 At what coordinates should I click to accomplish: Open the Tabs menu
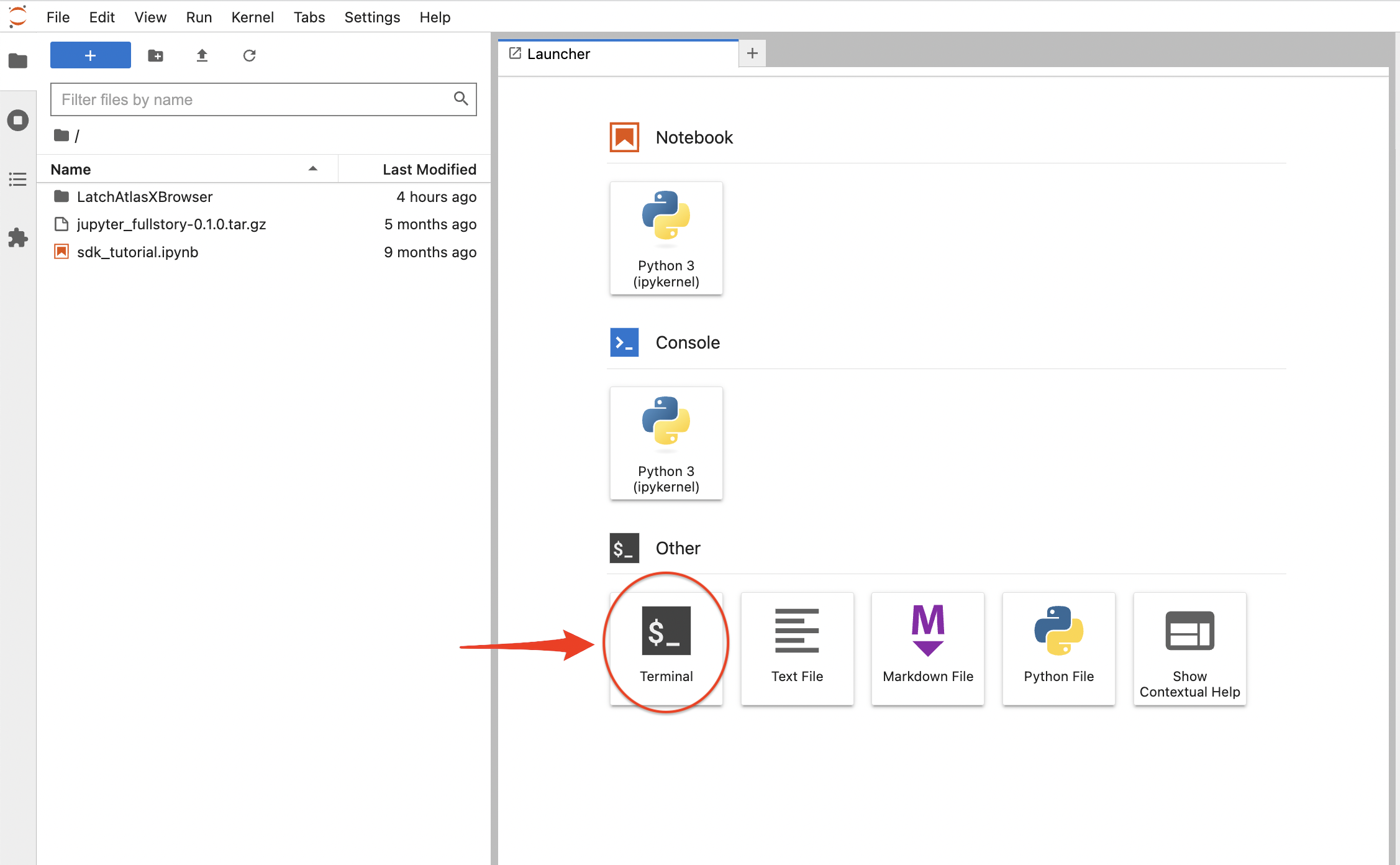[309, 17]
